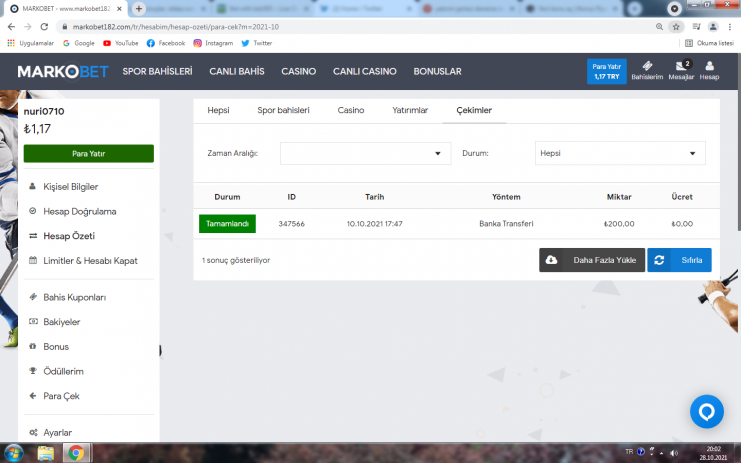Click the username nuri0710

click(44, 111)
